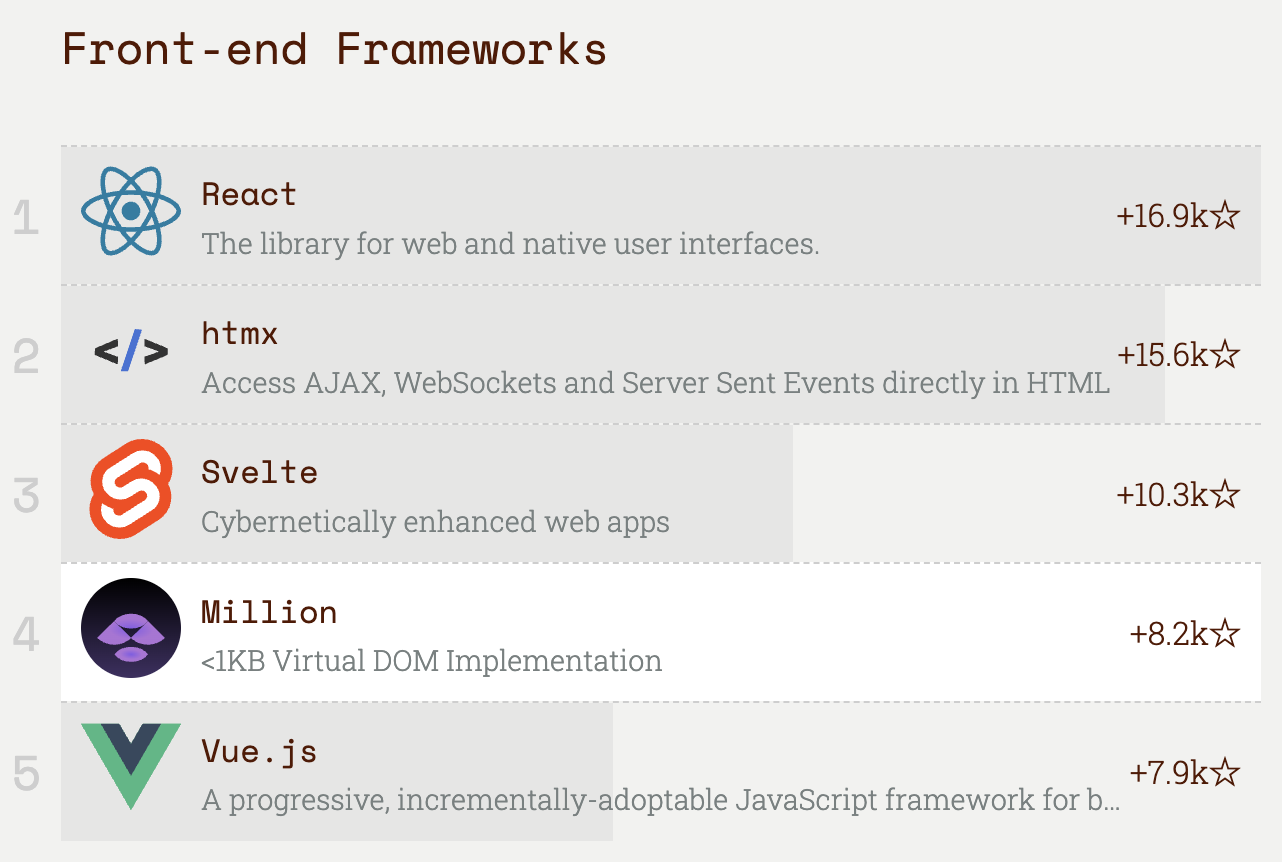Open the Million project link
The width and height of the screenshot is (1282, 862).
tap(269, 611)
